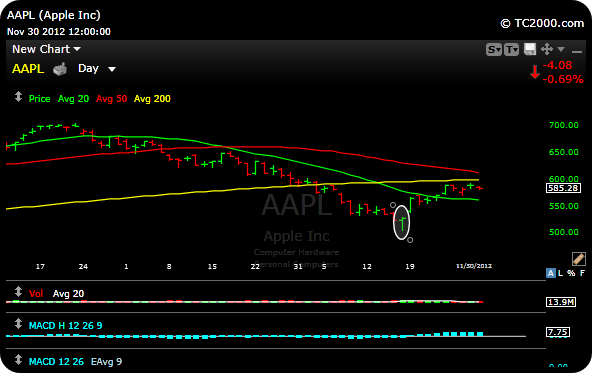Image resolution: width=592 pixels, height=373 pixels.
Task: Click the 8 date axis label
Action: pyautogui.click(x=169, y=267)
